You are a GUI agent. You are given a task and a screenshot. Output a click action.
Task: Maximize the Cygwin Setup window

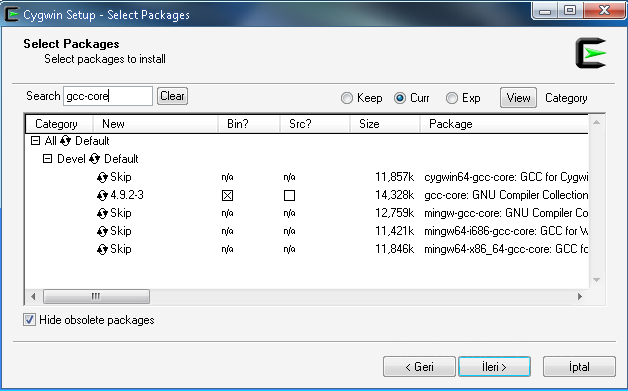[570, 10]
